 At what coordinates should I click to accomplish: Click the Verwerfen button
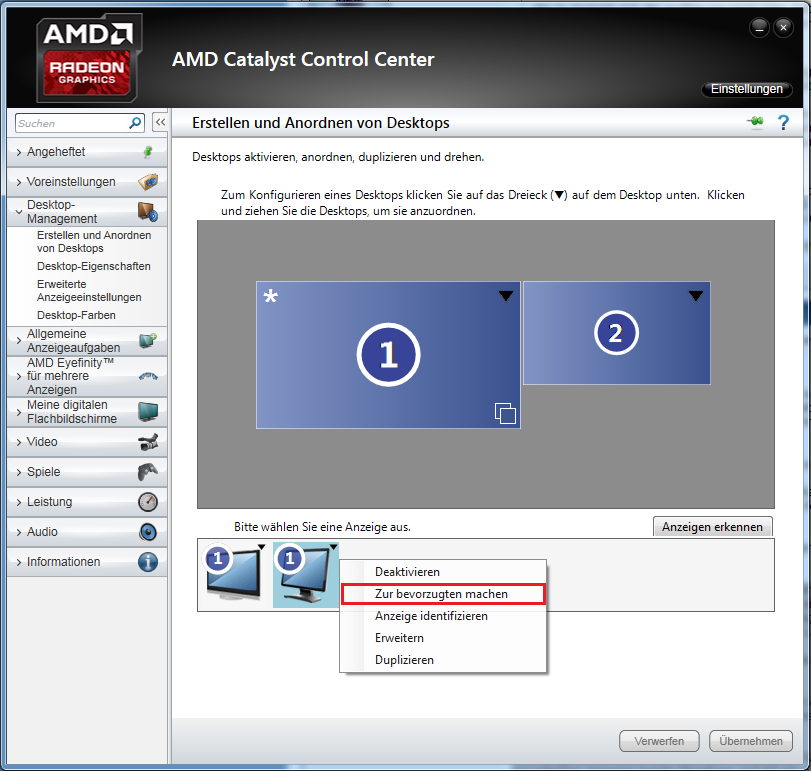659,741
